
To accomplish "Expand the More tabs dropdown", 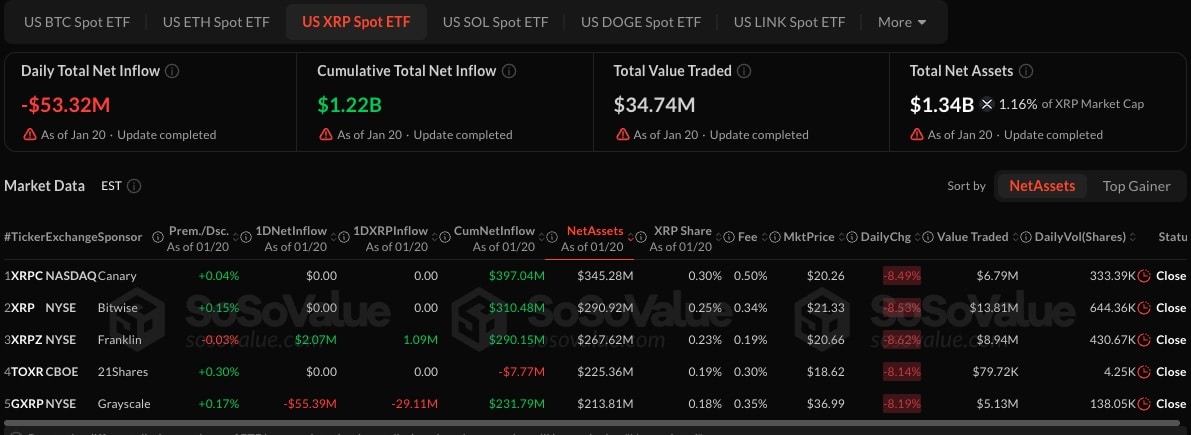I will pyautogui.click(x=902, y=22).
